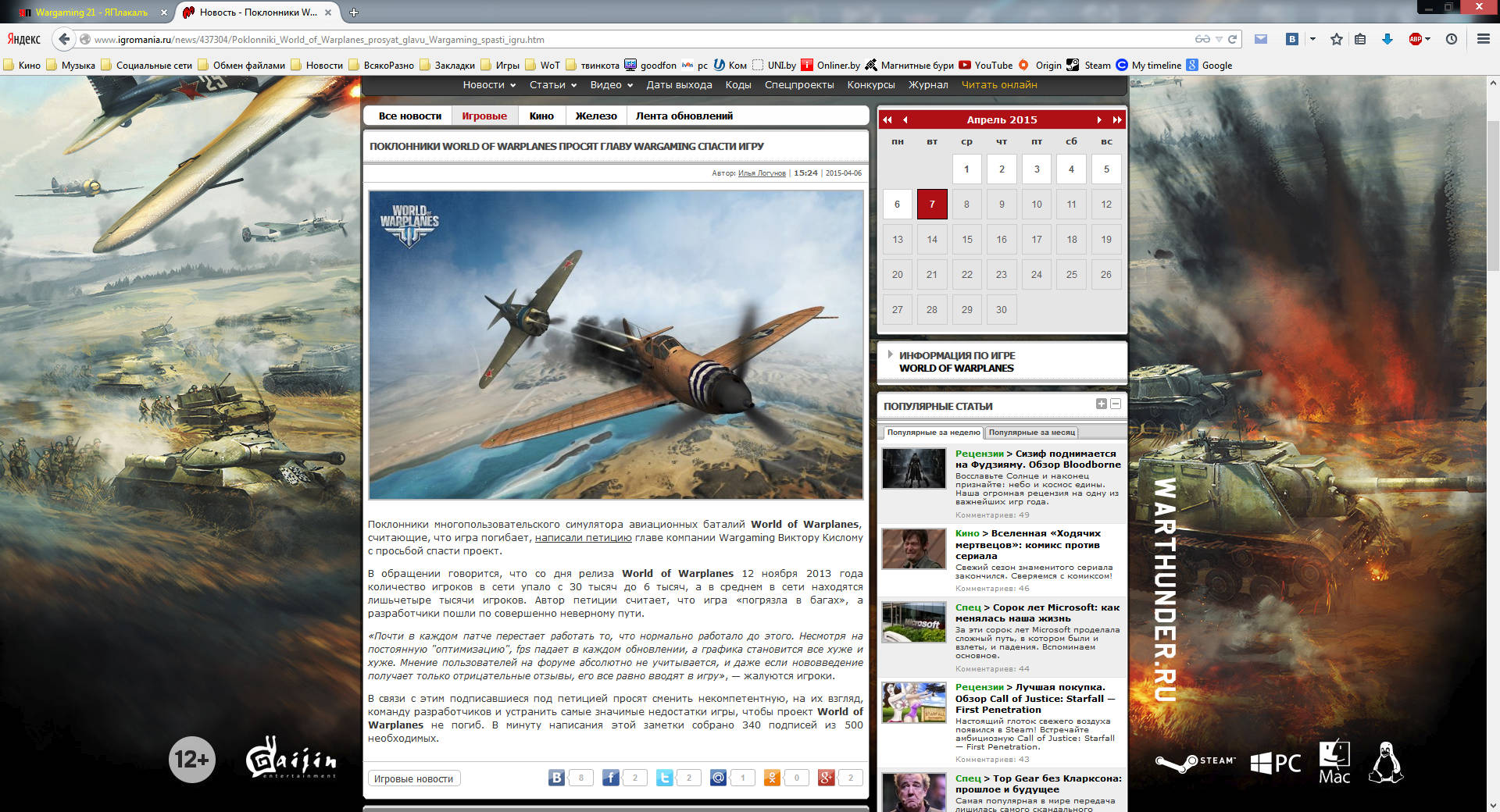Toggle reader view glasses icon
This screenshot has height=812, width=1500.
click(x=1202, y=39)
